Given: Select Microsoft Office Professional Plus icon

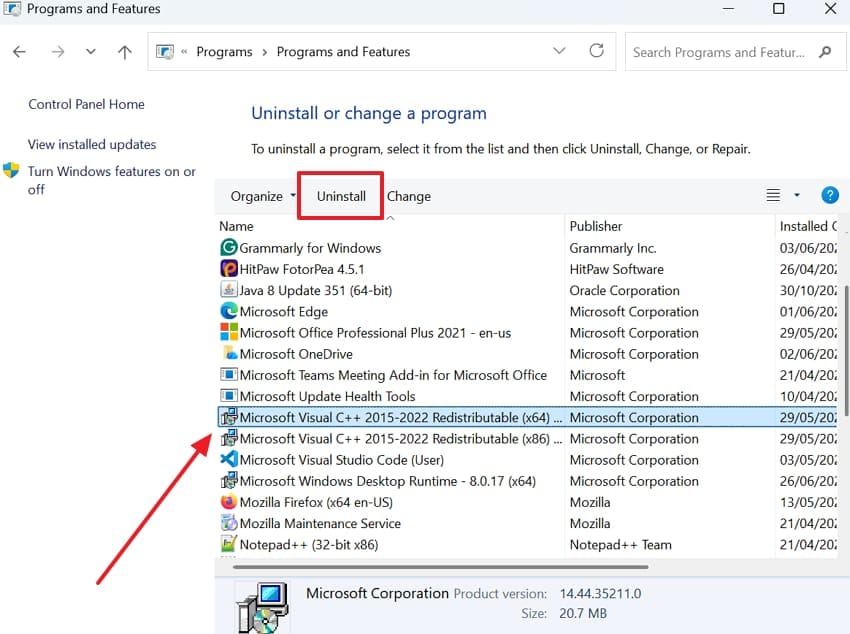Looking at the screenshot, I should (x=229, y=332).
